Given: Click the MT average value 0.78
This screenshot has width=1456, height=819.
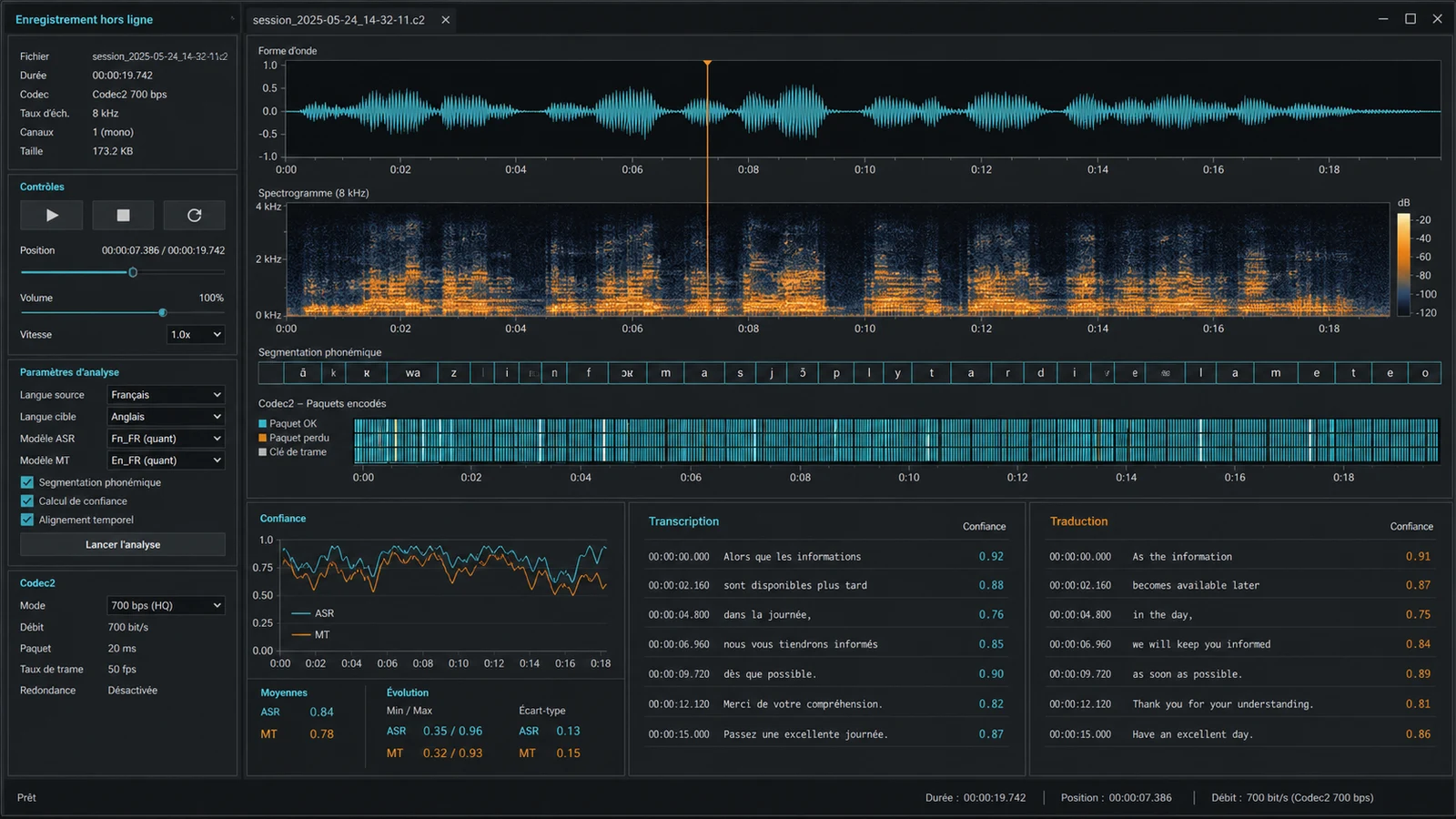Looking at the screenshot, I should [321, 734].
